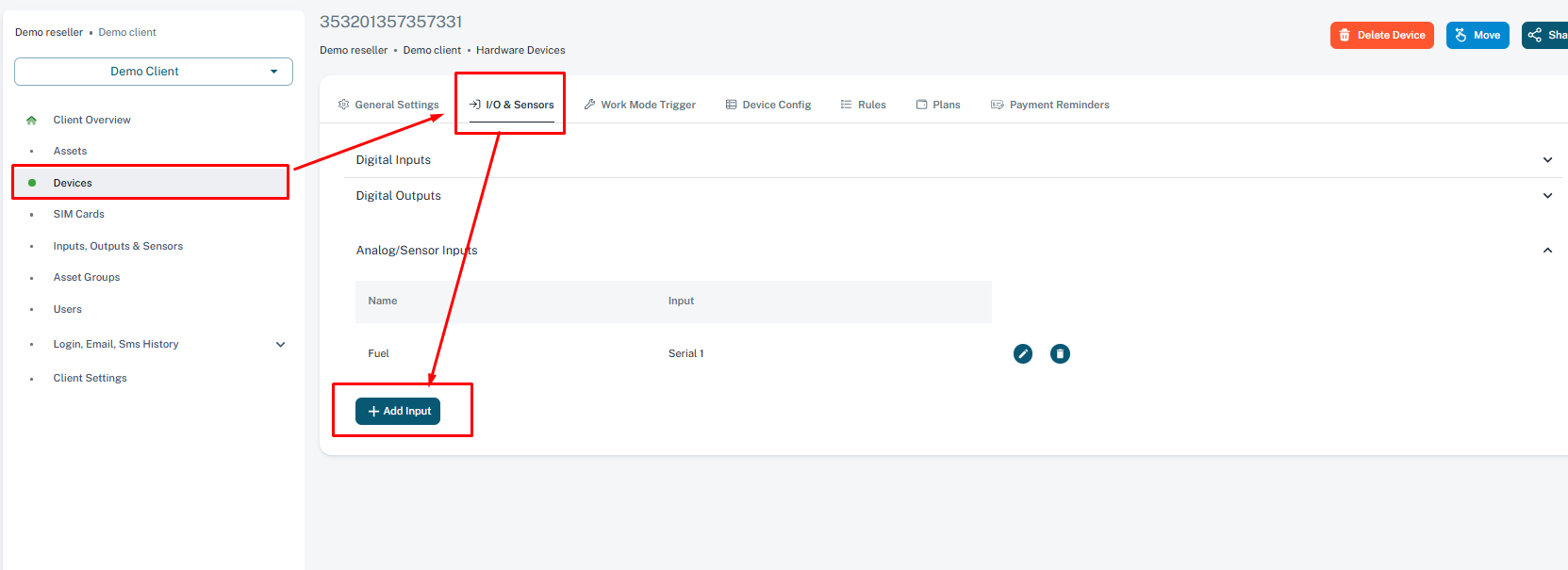Click the list icon on Rules tab
The image size is (1568, 570).
click(x=846, y=105)
